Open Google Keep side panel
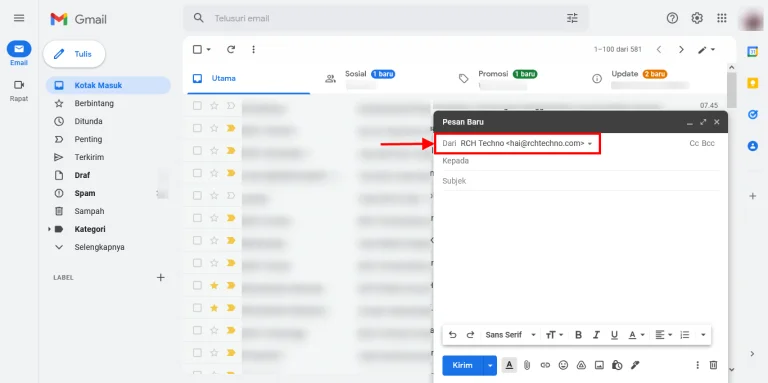The image size is (768, 383). click(x=752, y=83)
